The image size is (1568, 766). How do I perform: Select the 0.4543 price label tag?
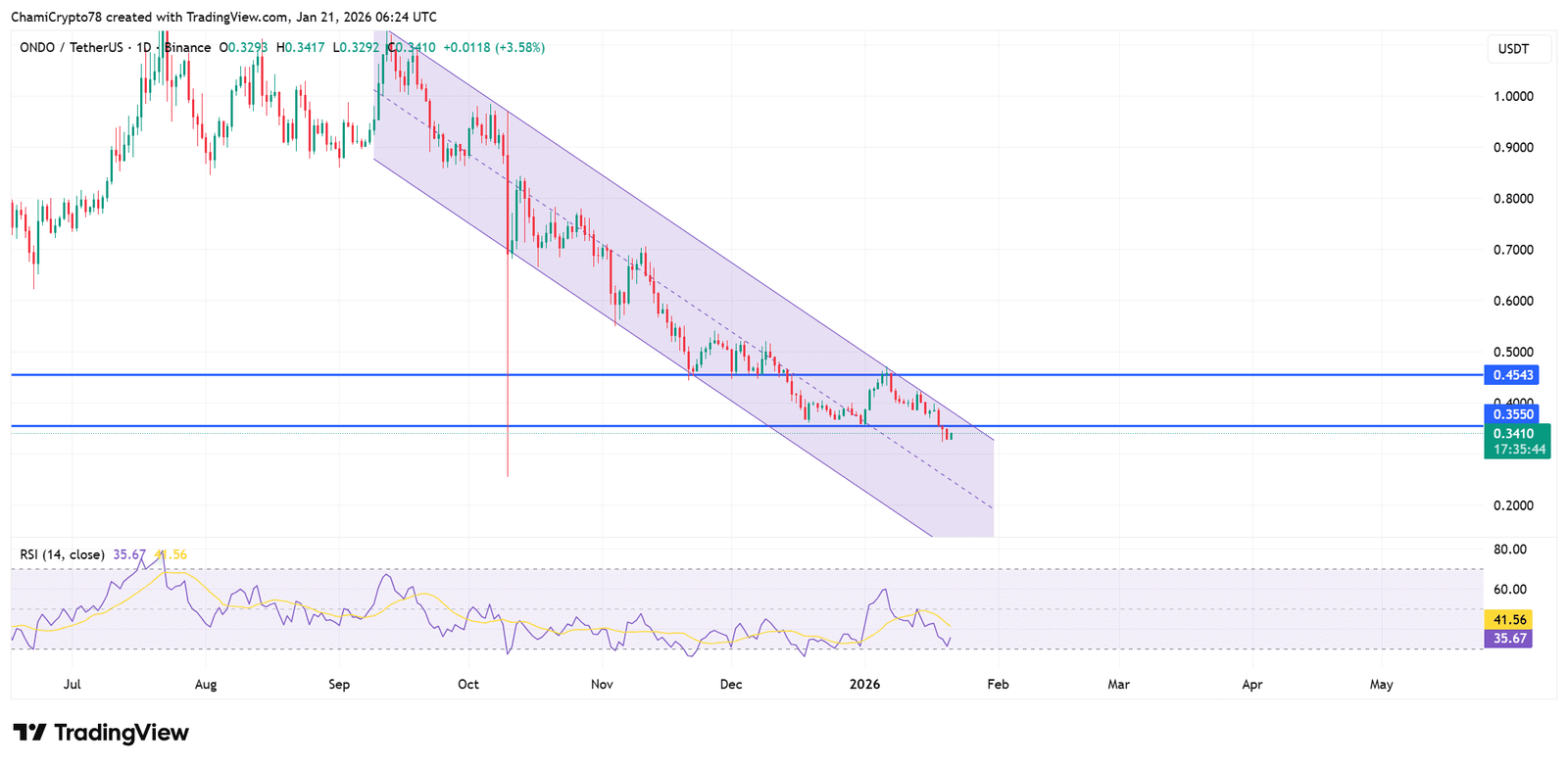click(x=1510, y=375)
